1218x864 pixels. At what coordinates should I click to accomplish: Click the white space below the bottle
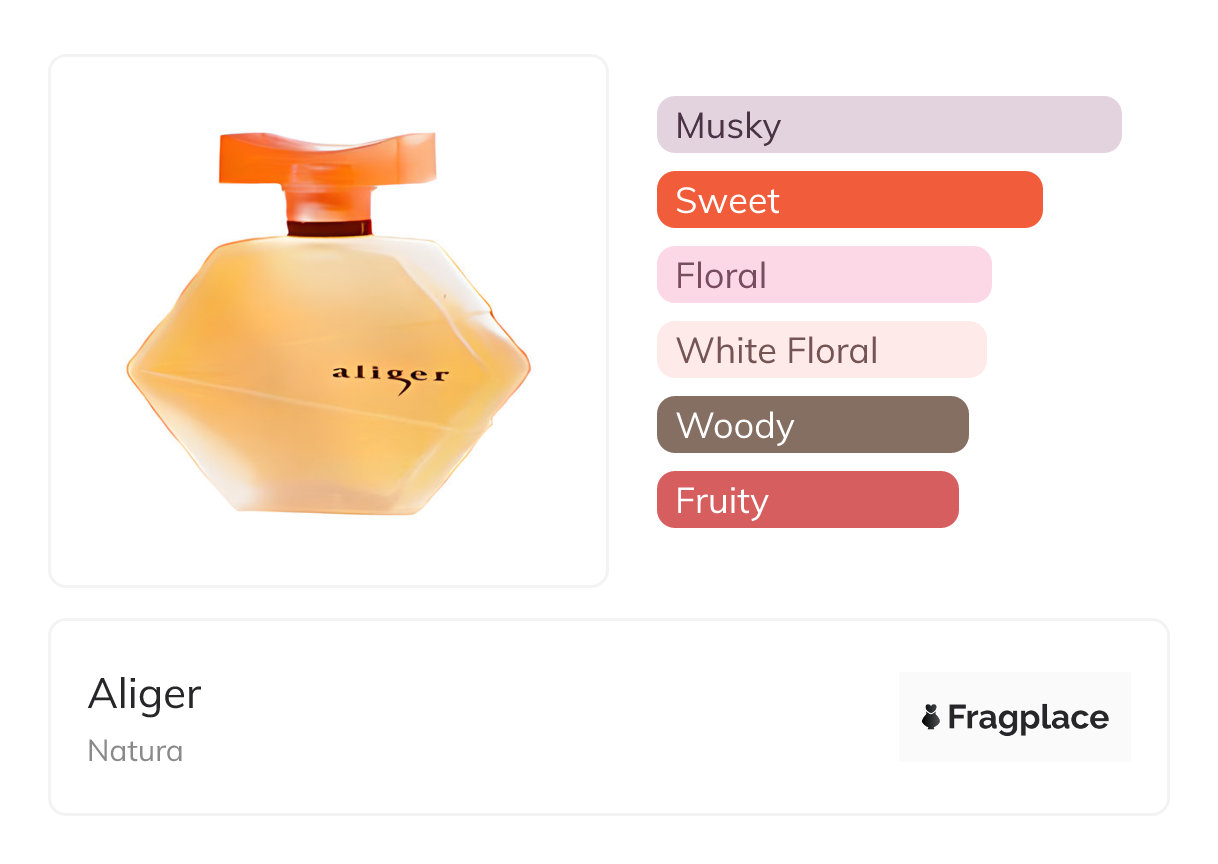[328, 550]
